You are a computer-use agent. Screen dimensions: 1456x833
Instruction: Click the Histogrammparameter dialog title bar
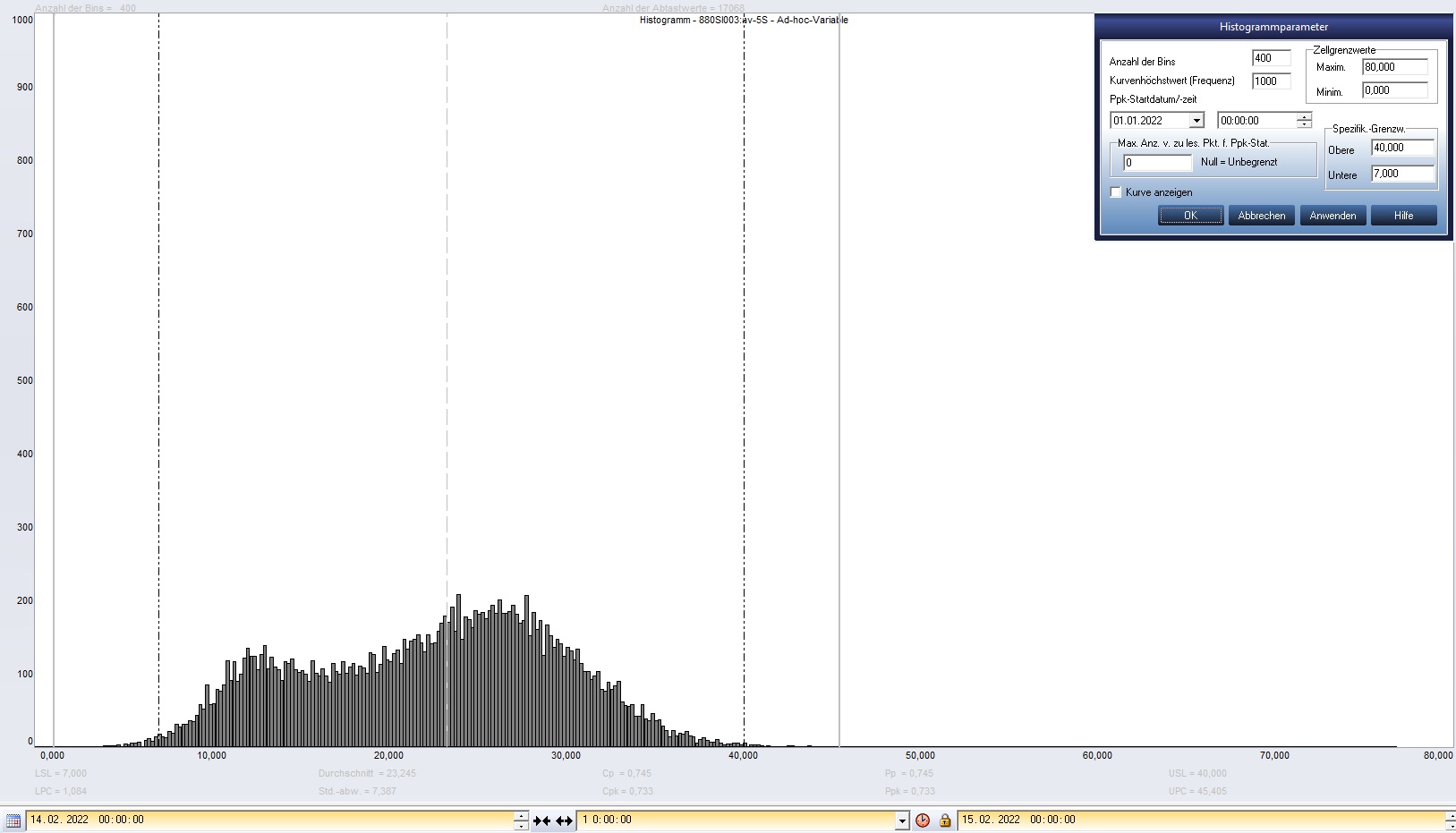[1273, 27]
